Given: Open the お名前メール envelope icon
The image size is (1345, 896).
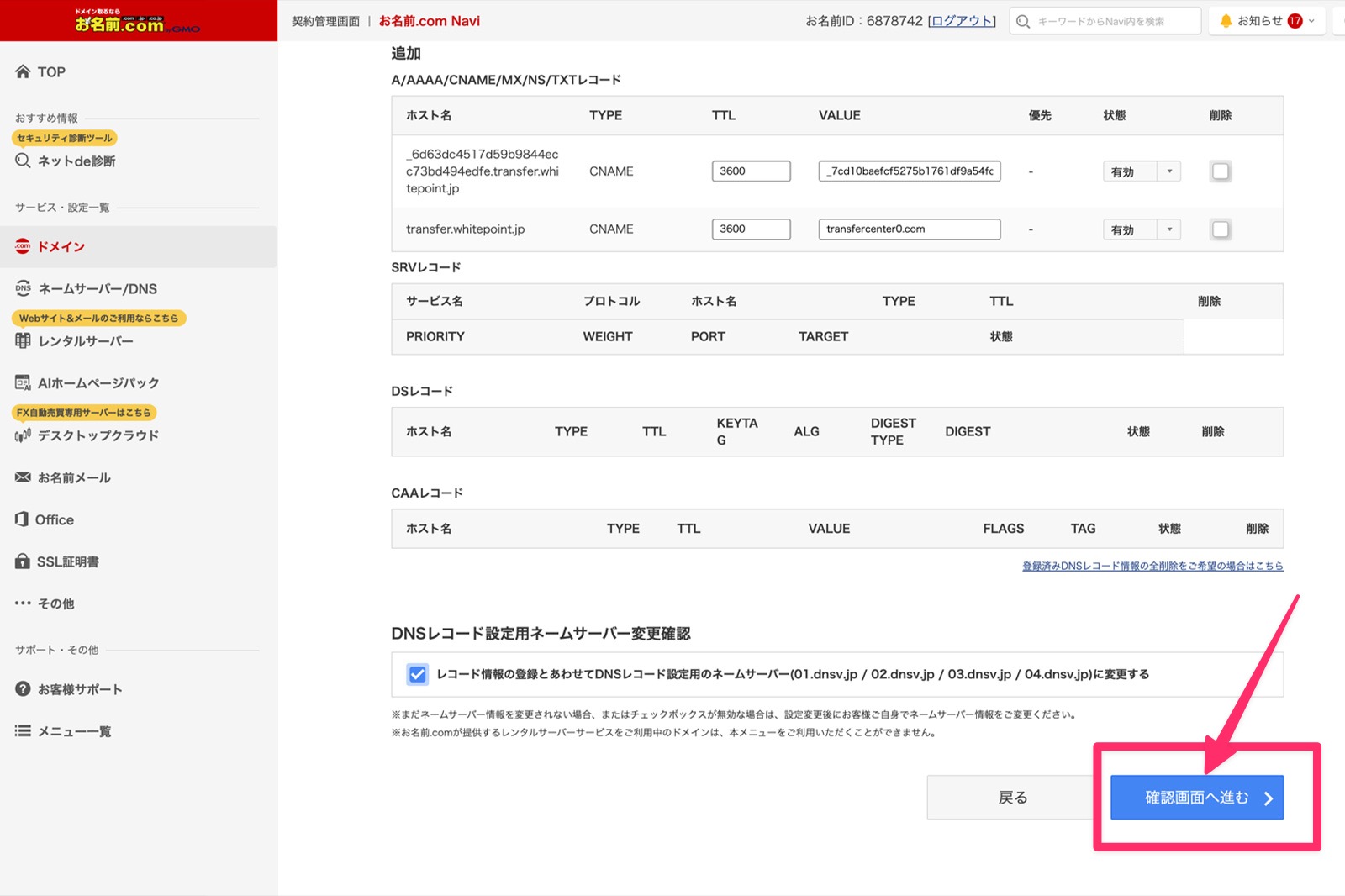Looking at the screenshot, I should 23,477.
